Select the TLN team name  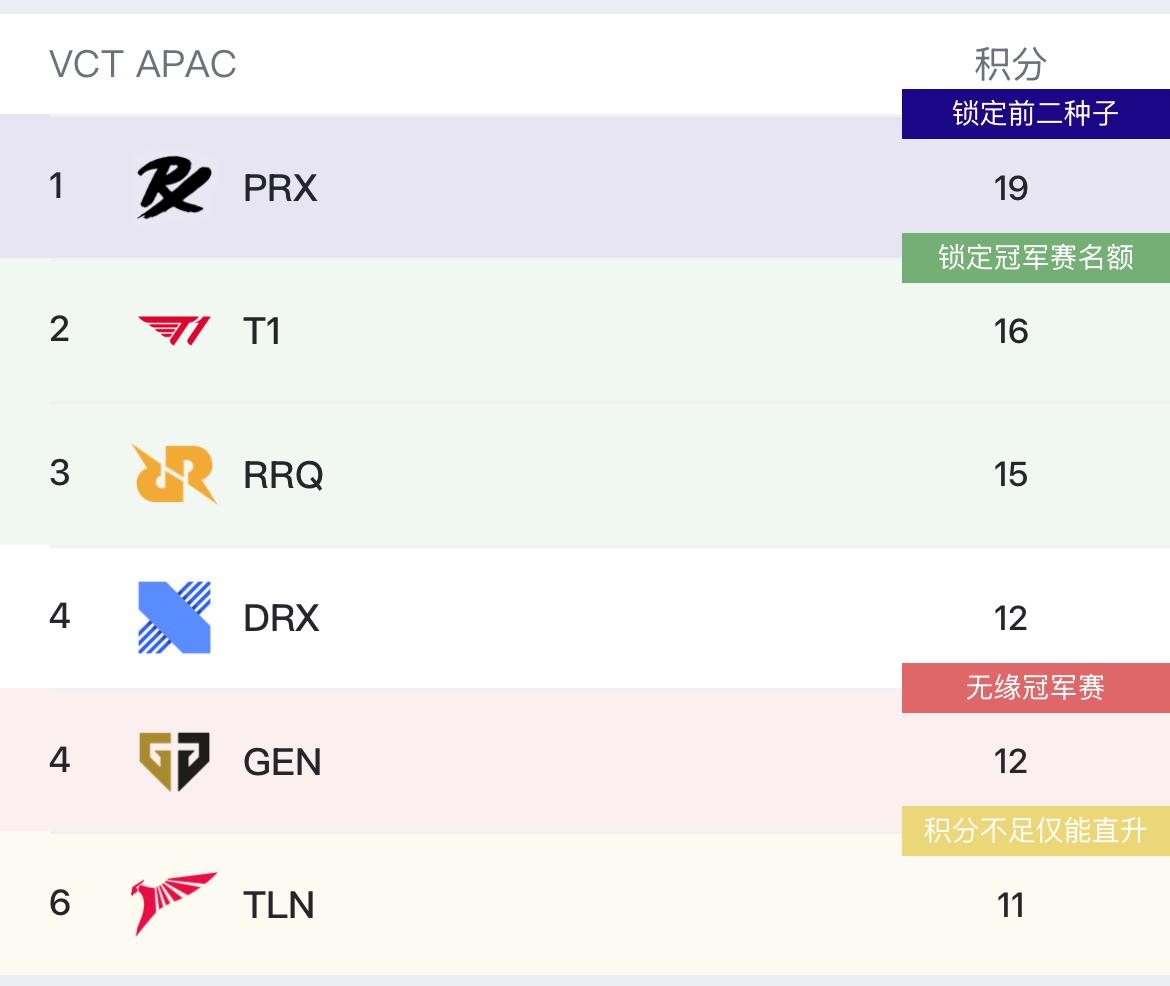pyautogui.click(x=279, y=905)
